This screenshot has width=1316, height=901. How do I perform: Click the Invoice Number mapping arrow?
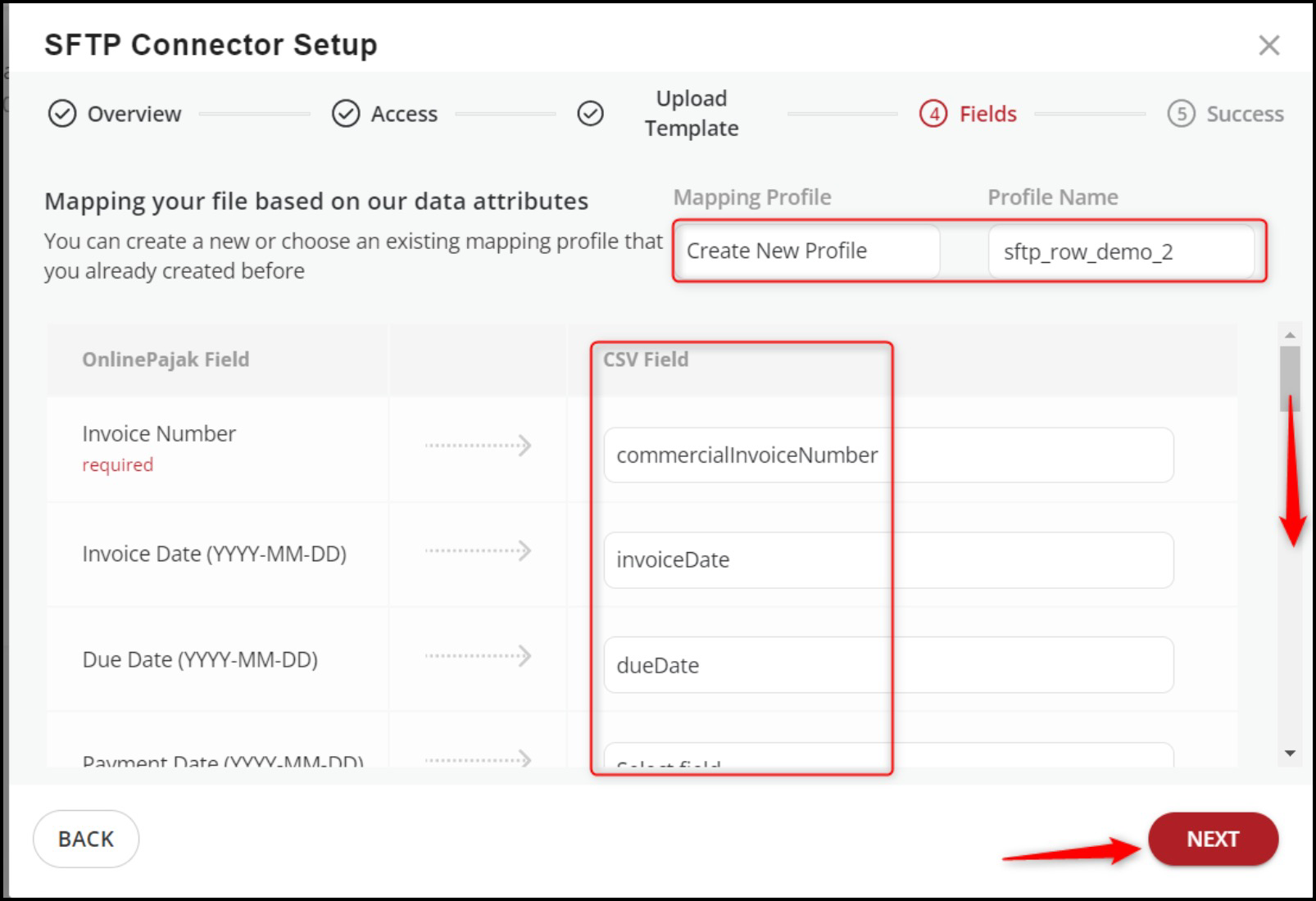(478, 446)
